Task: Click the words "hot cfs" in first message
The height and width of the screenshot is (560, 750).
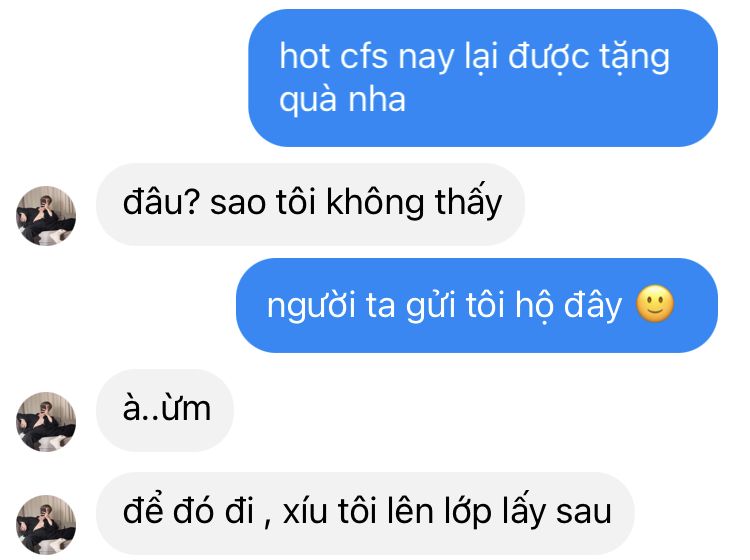Action: (x=333, y=56)
